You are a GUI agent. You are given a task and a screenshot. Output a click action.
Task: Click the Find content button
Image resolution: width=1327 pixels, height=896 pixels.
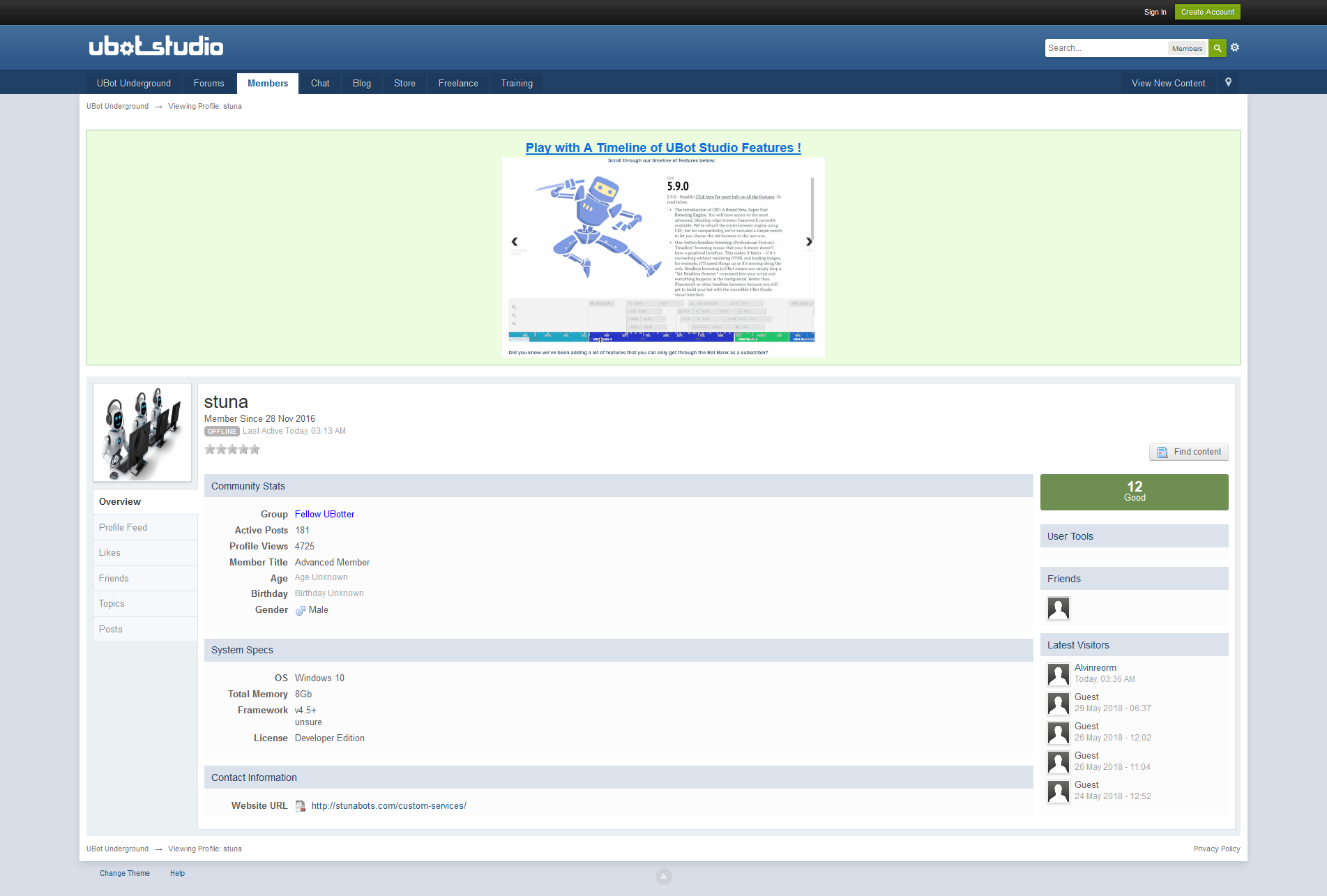1189,452
